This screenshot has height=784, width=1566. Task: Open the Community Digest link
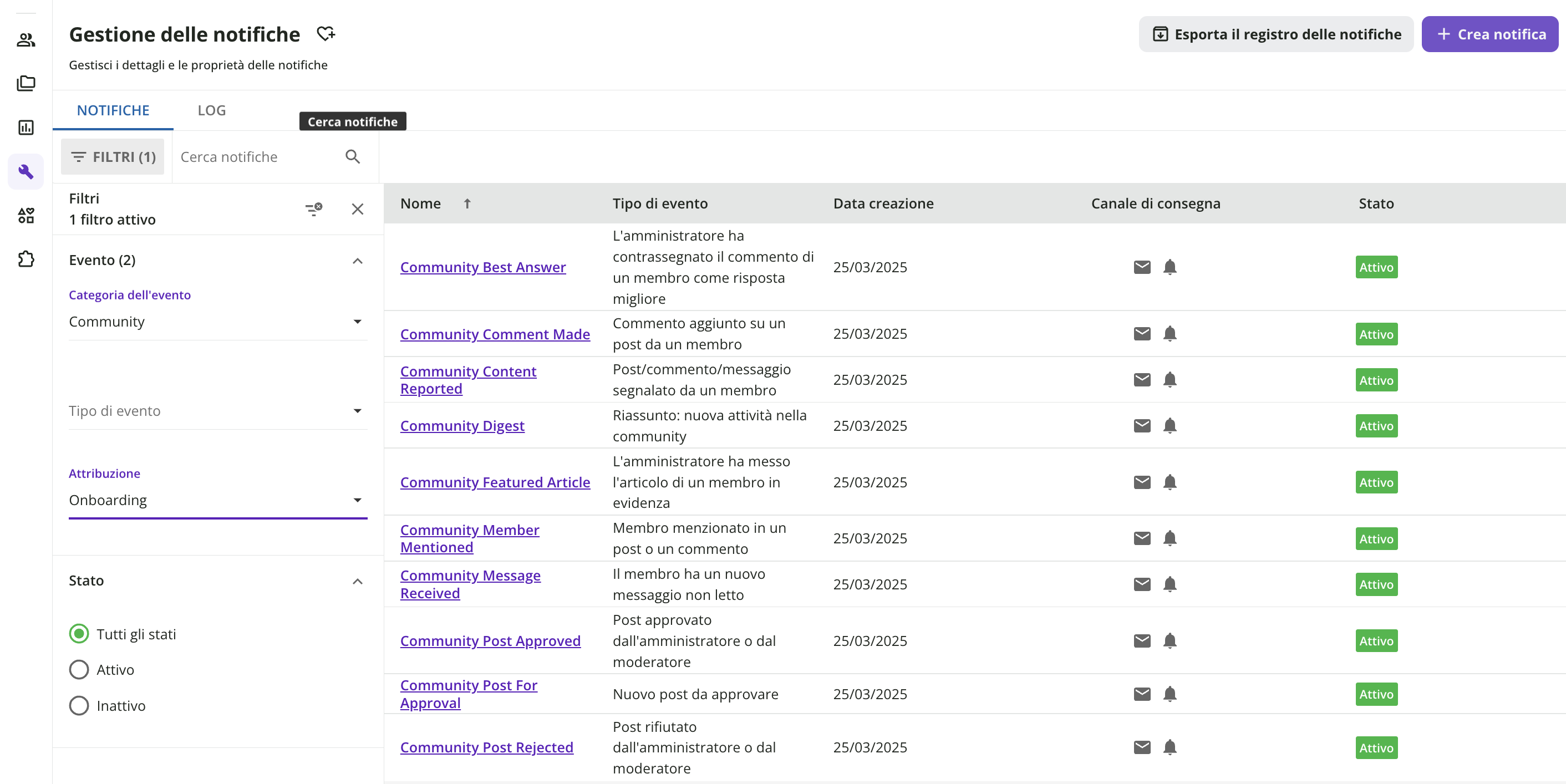[x=462, y=426]
